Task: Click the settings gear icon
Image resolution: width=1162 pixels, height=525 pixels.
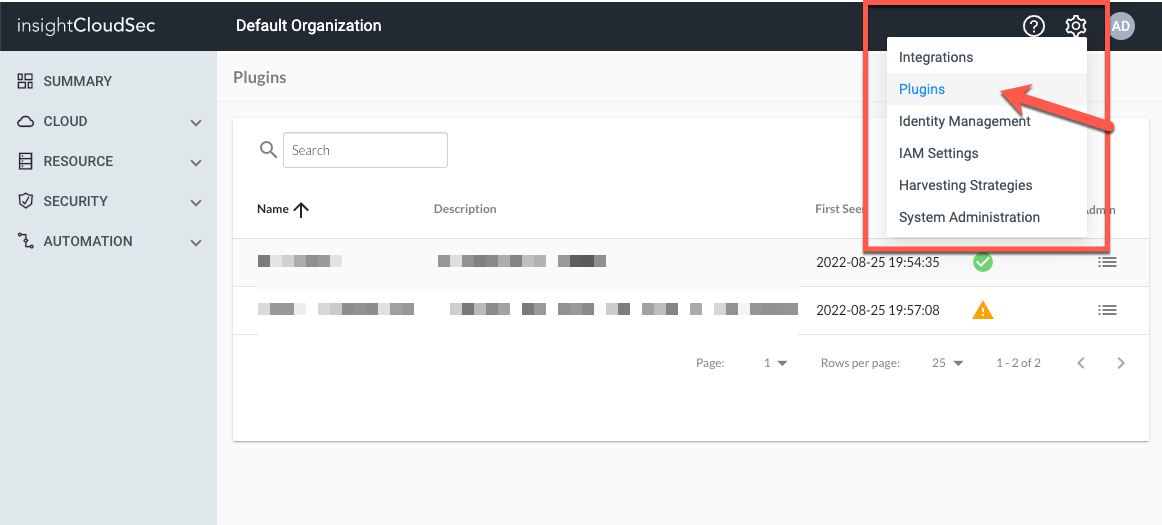Action: pos(1075,26)
